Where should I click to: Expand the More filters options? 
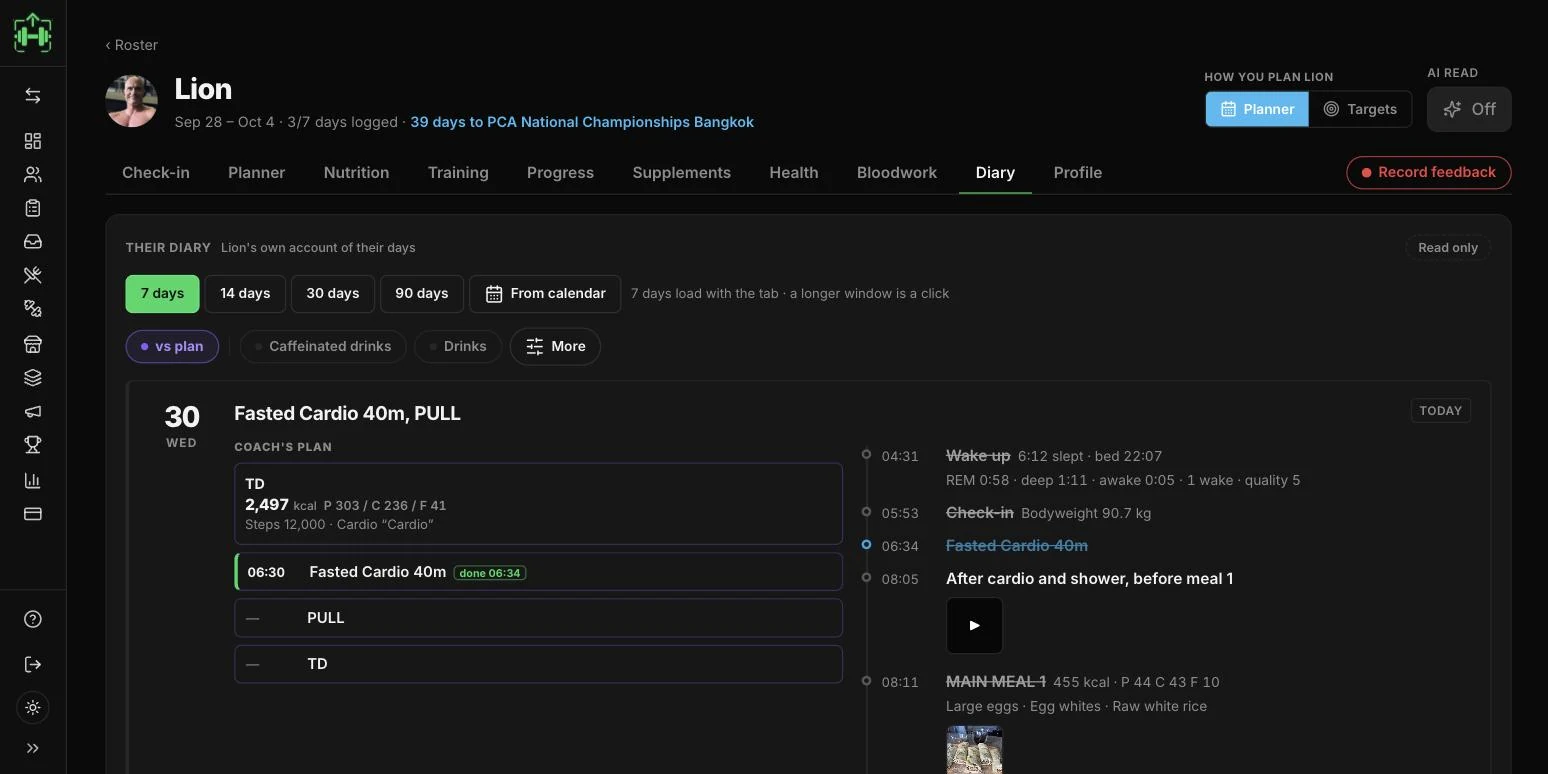click(x=555, y=346)
